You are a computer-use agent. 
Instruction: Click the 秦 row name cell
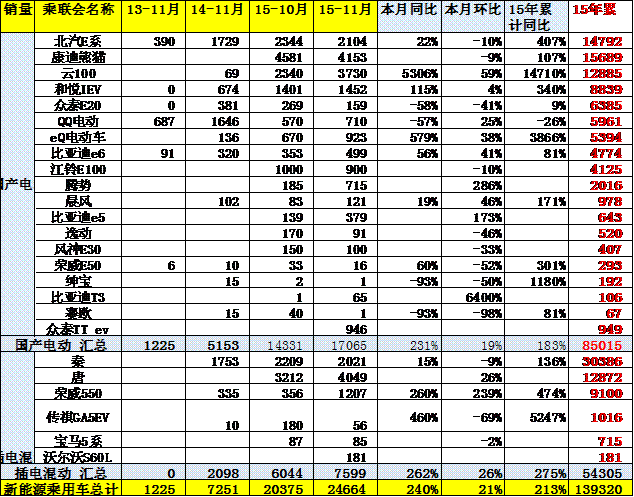[x=78, y=361]
